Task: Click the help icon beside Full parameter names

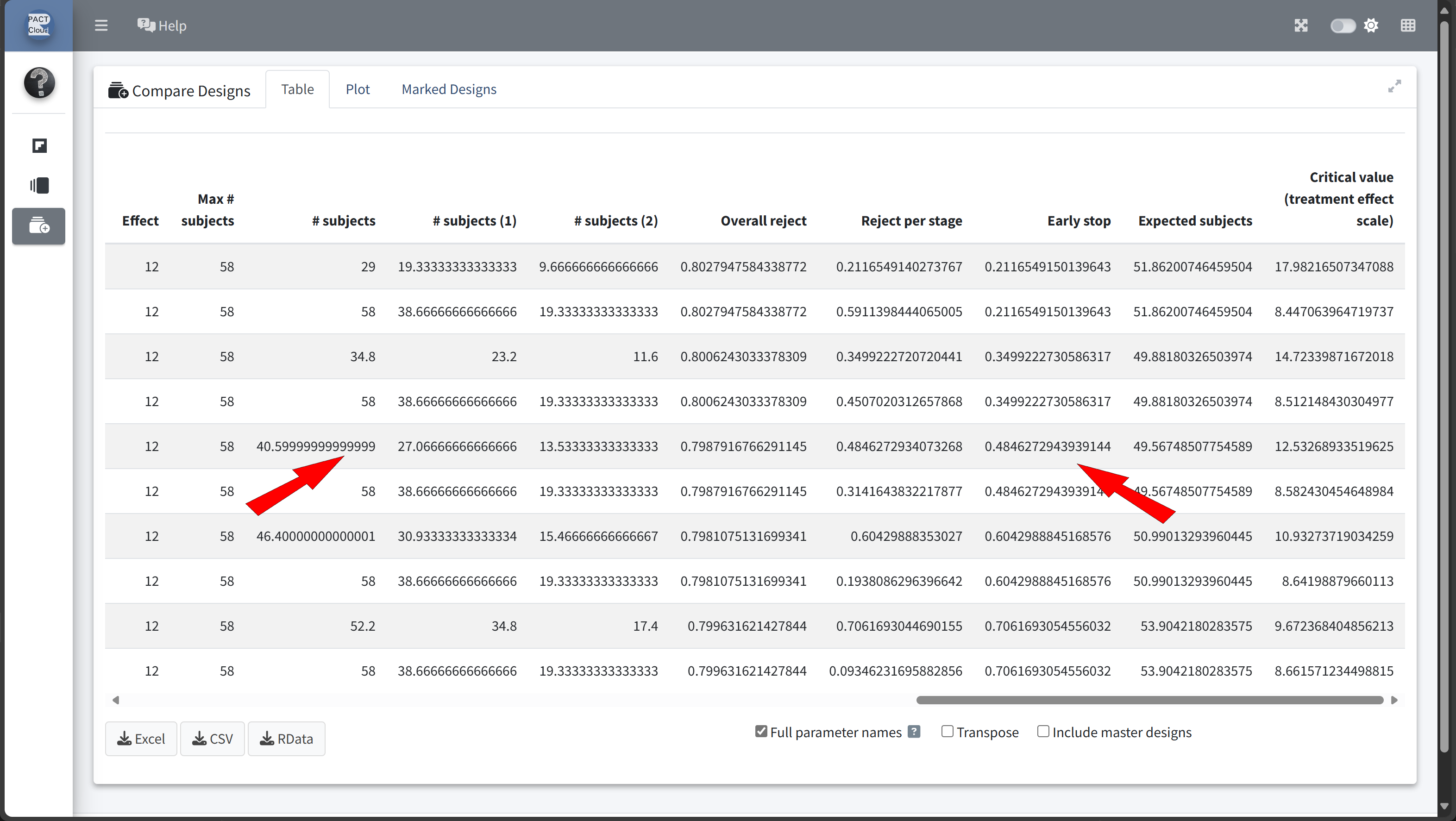Action: [x=913, y=732]
